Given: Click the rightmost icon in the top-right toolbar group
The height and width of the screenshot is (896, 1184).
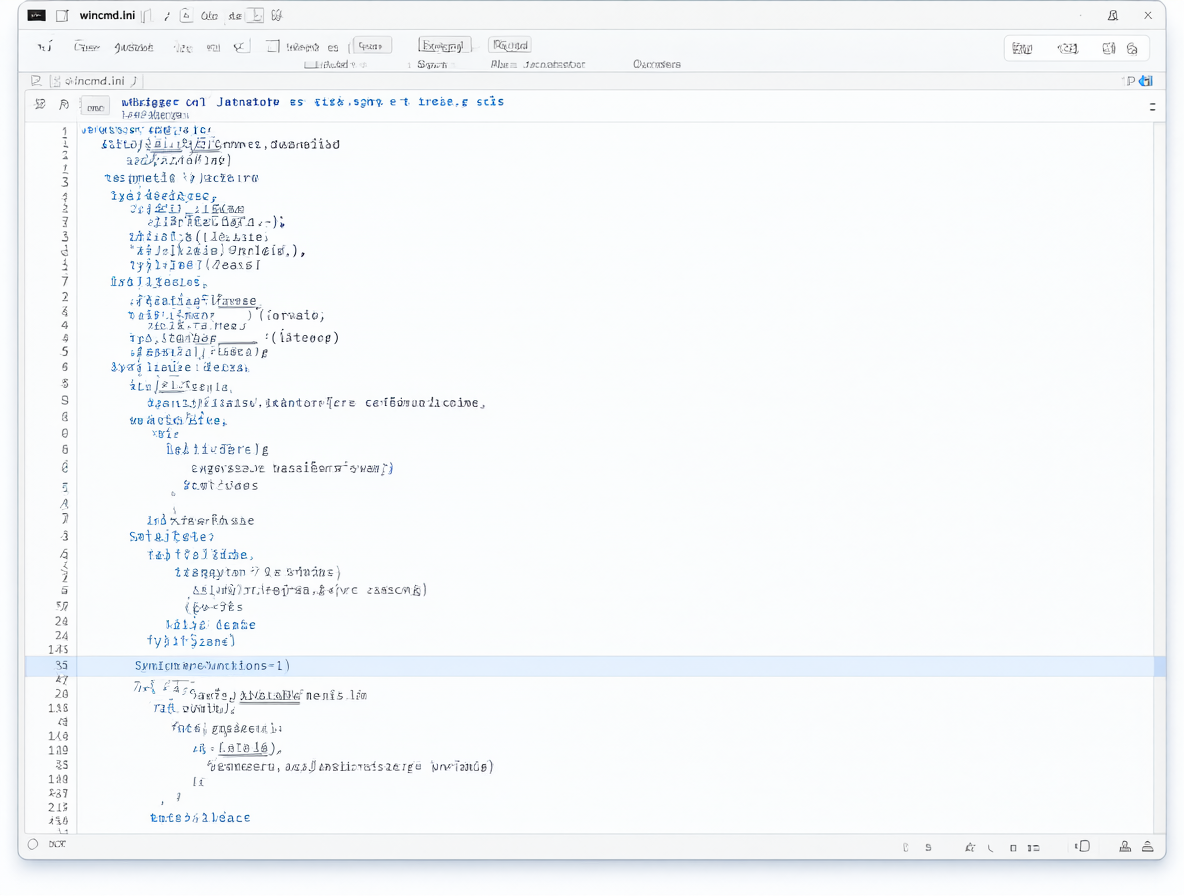Looking at the screenshot, I should pos(1132,48).
